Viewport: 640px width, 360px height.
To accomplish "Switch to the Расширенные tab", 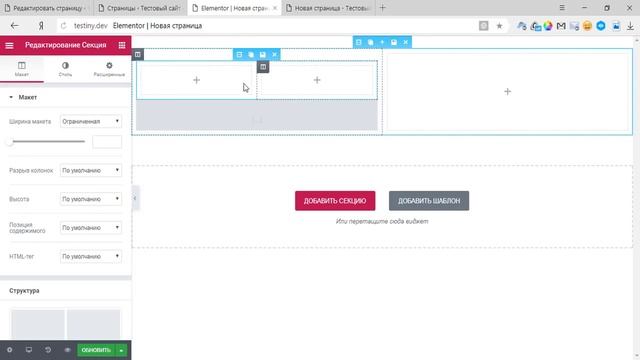I will pos(109,69).
